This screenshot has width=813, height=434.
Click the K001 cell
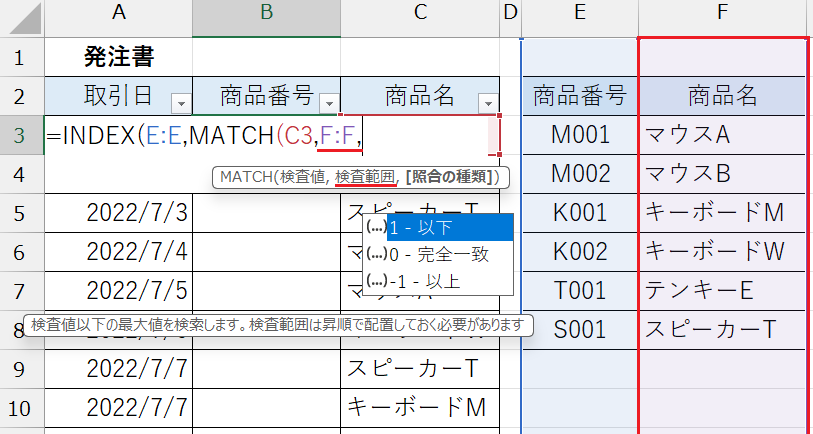tap(580, 213)
